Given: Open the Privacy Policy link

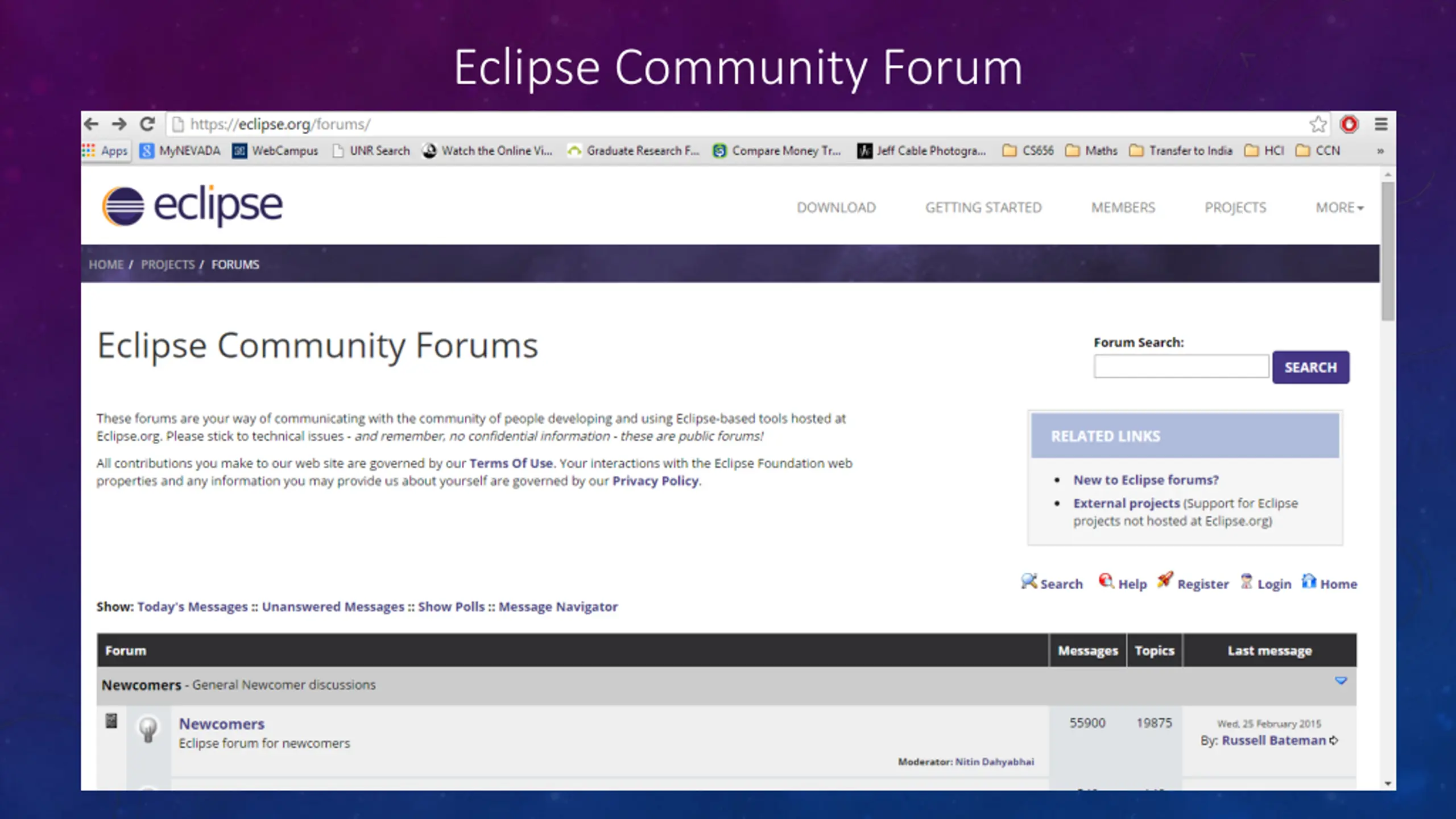Looking at the screenshot, I should click(655, 481).
